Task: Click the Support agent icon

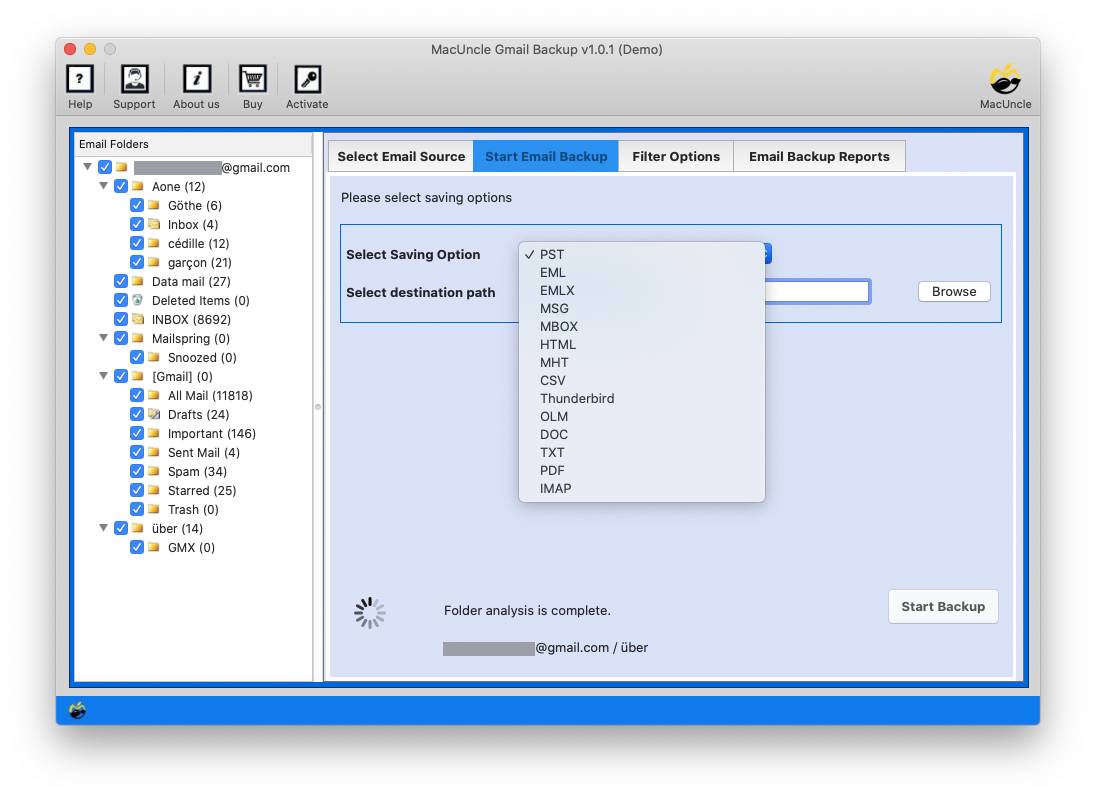Action: tap(134, 79)
